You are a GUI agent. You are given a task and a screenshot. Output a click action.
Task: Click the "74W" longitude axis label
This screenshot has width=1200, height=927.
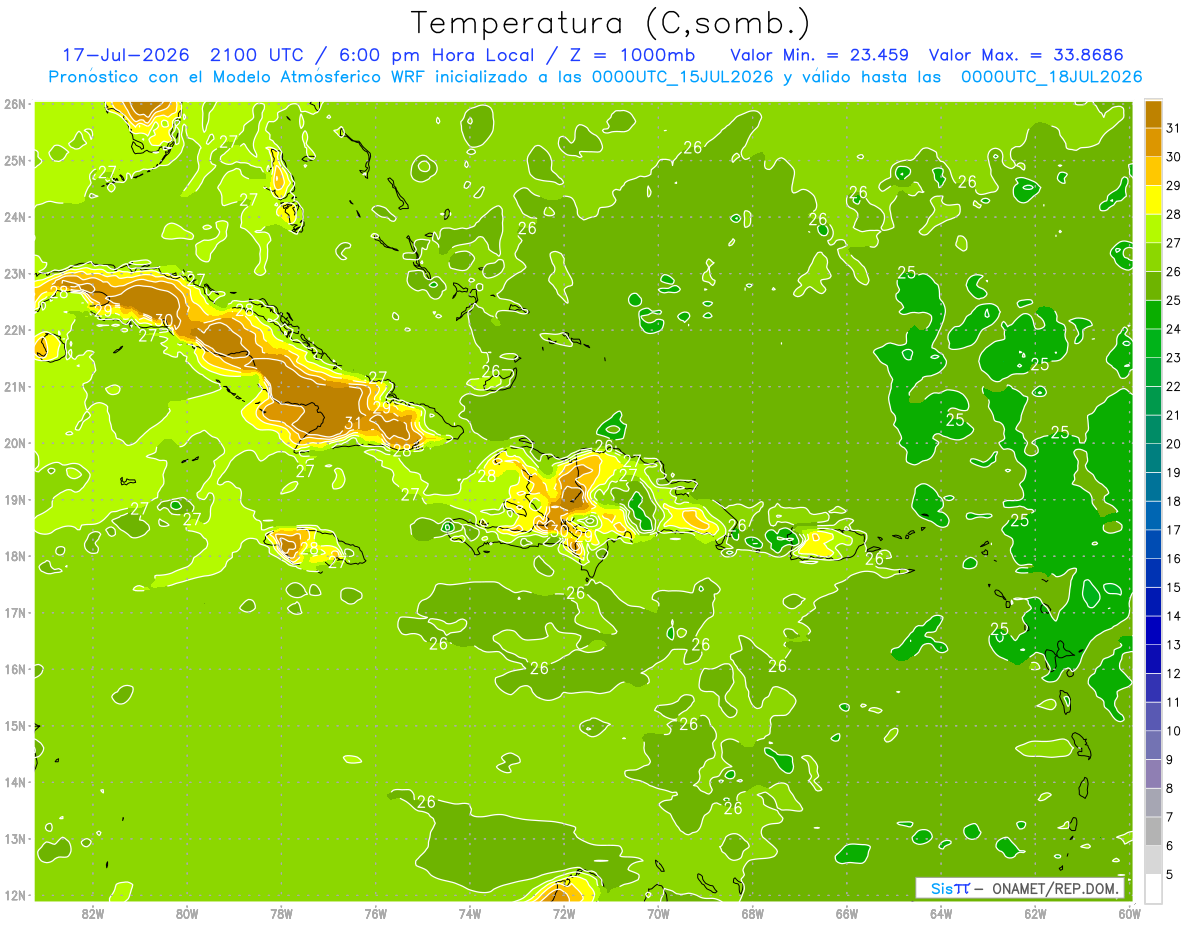click(470, 913)
